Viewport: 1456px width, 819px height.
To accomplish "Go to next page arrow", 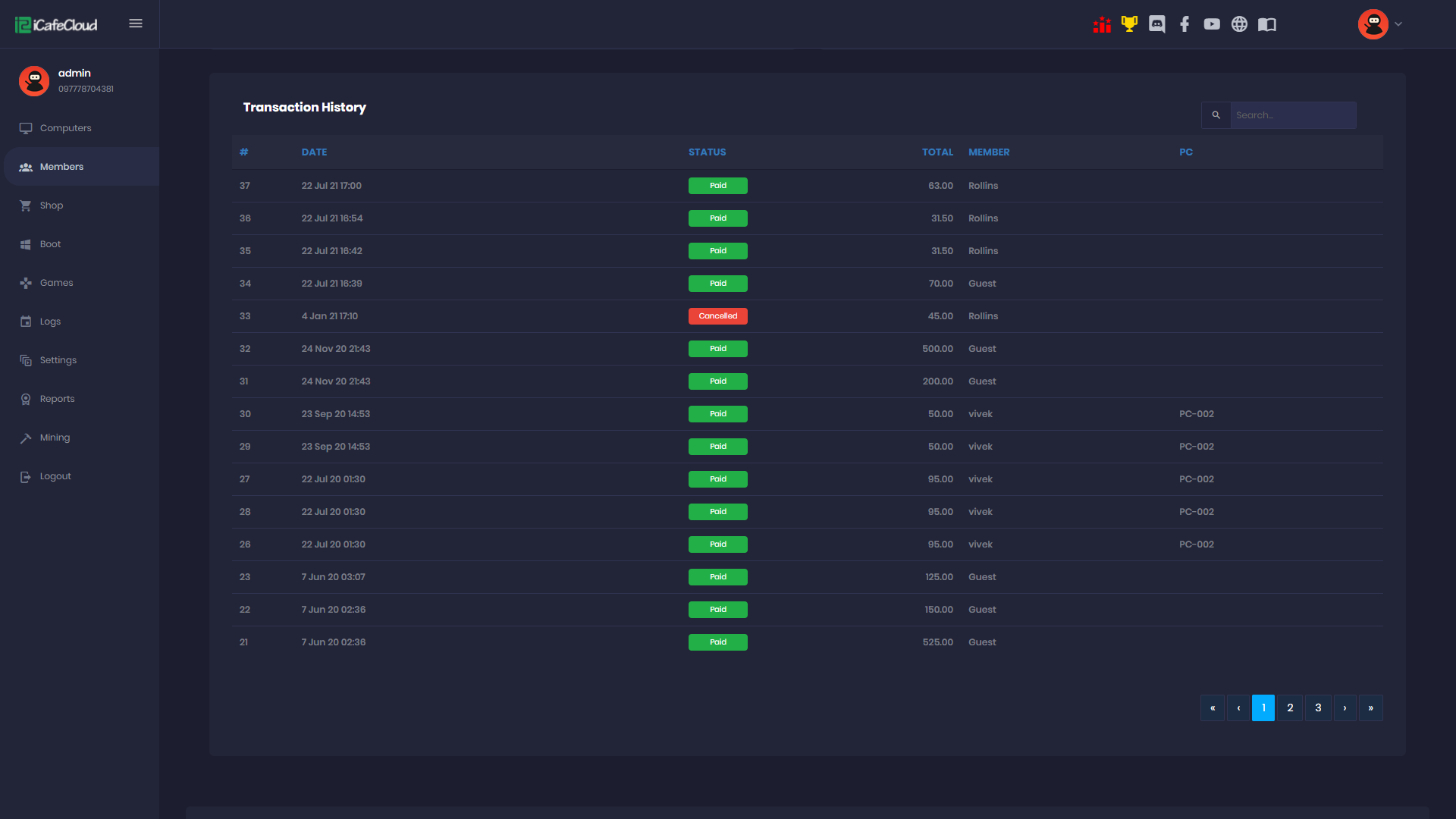I will [x=1345, y=708].
